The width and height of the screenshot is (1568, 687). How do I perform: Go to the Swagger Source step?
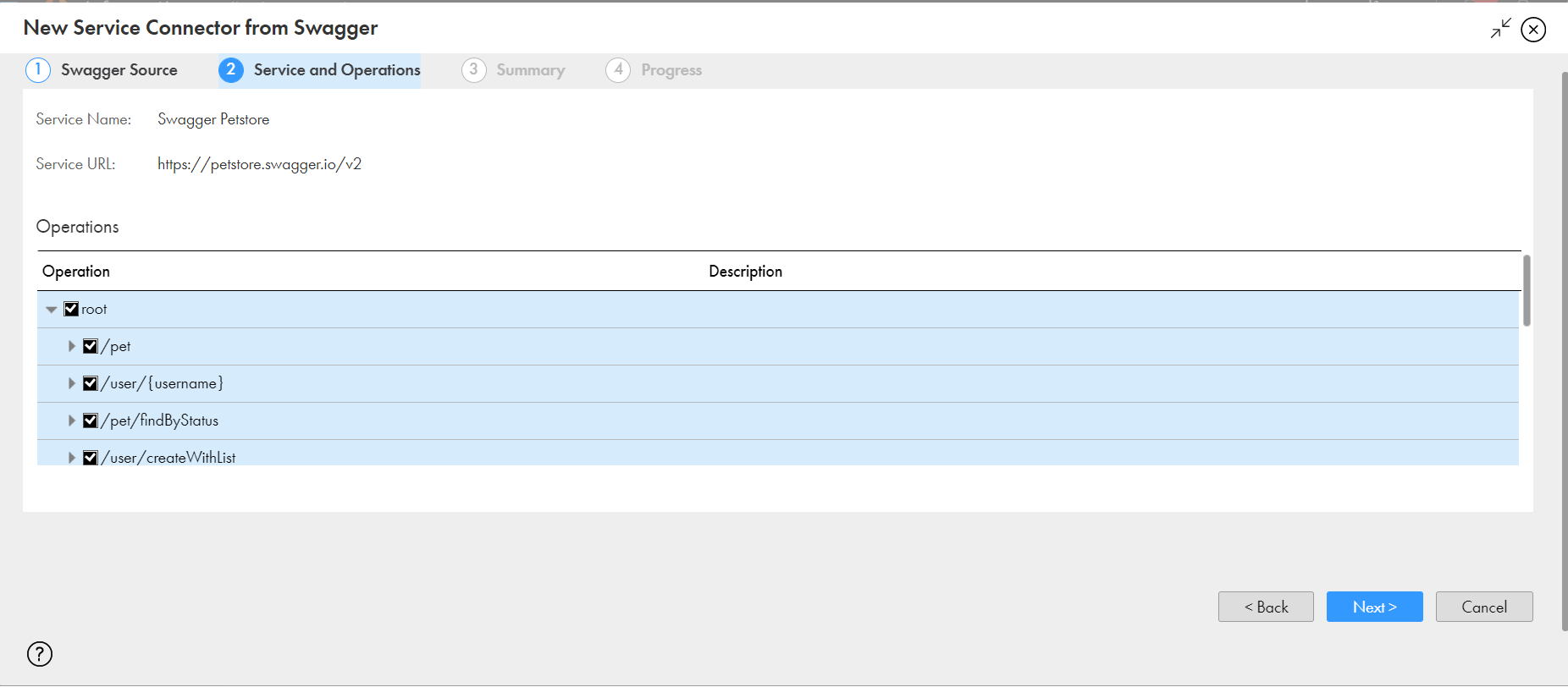coord(119,70)
